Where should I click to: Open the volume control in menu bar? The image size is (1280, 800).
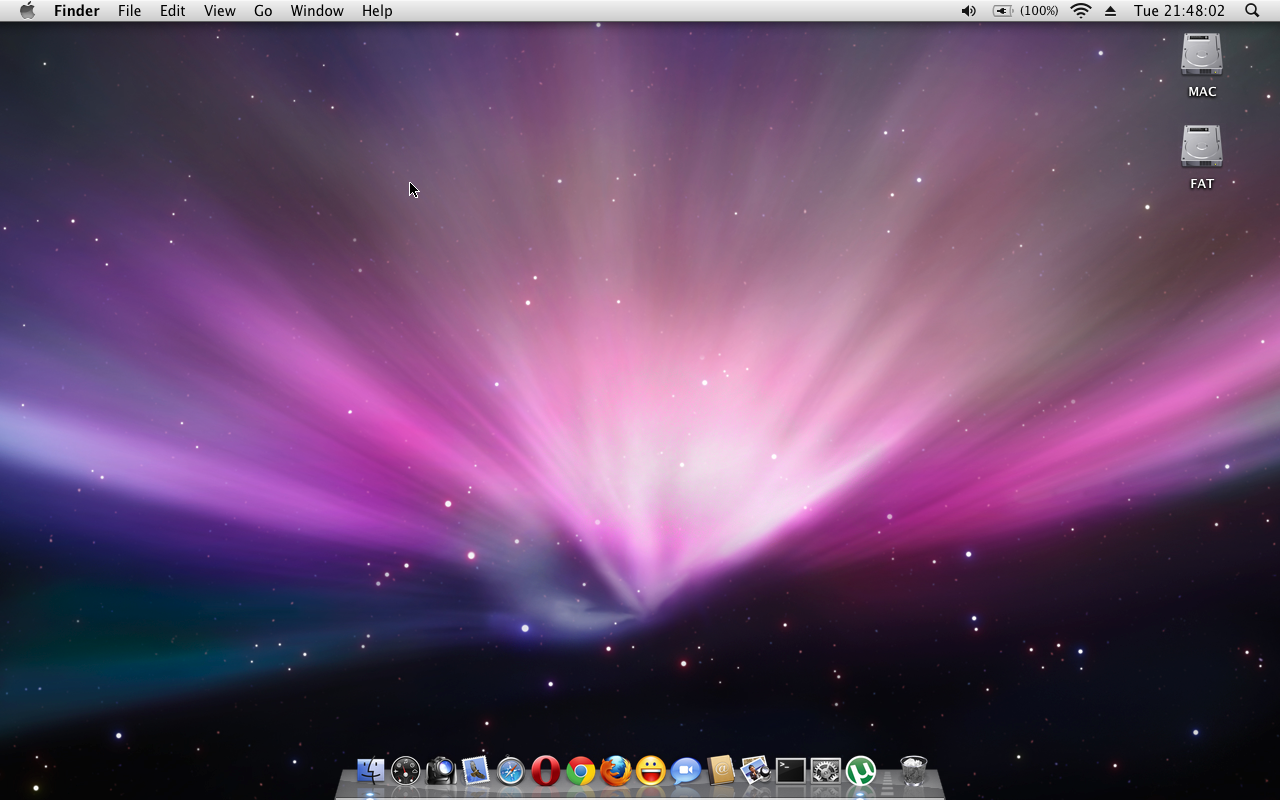pyautogui.click(x=968, y=11)
